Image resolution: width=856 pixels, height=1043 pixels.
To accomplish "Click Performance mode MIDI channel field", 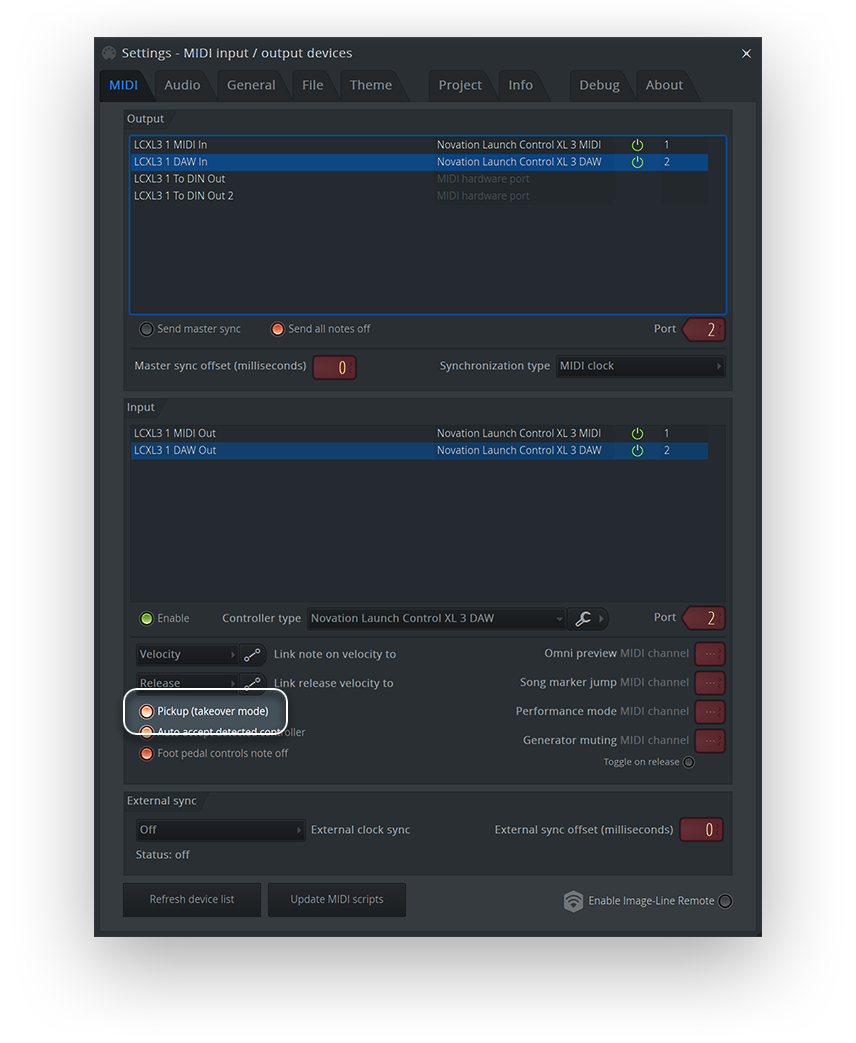I will 710,712.
